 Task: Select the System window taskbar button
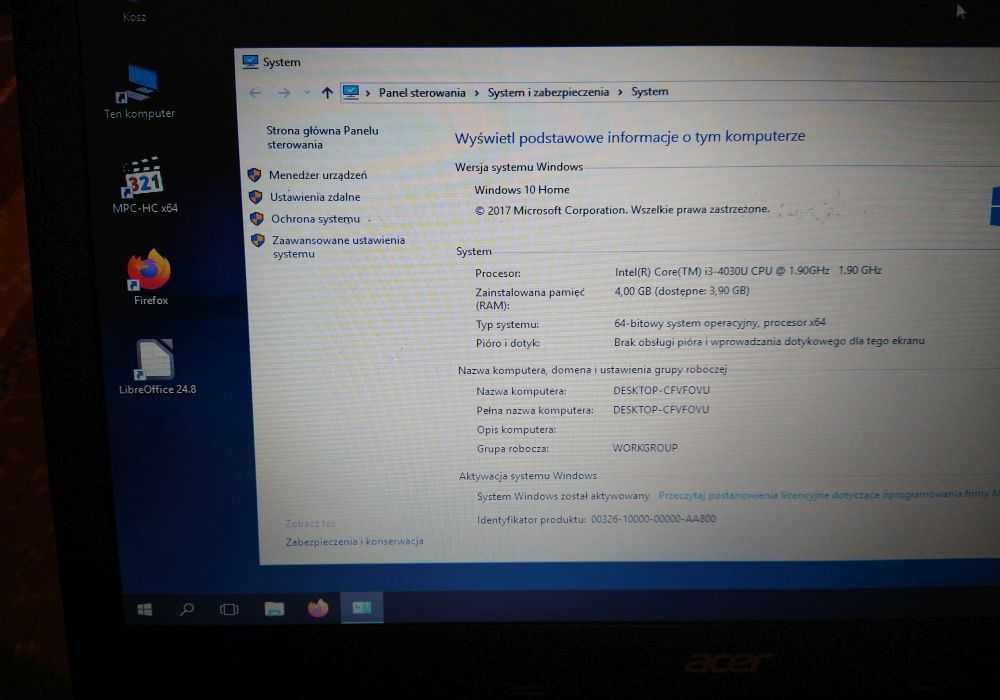click(362, 608)
